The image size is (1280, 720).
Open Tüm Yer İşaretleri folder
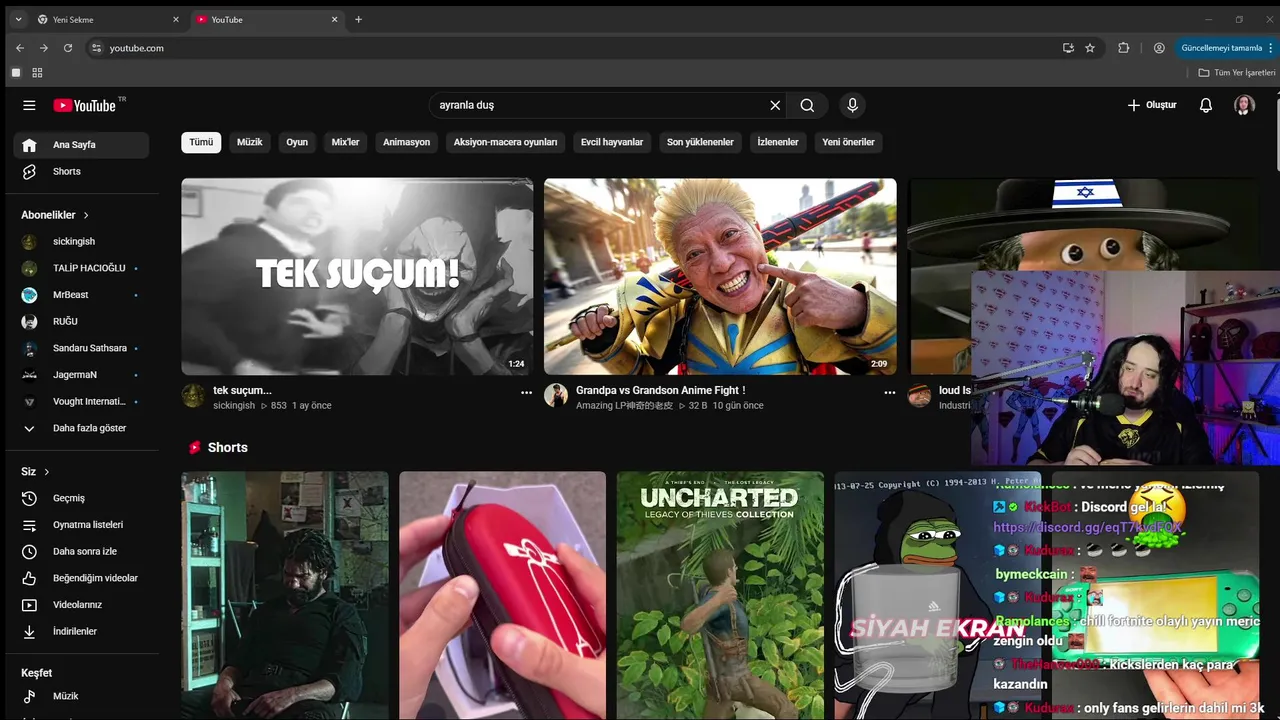point(1237,73)
